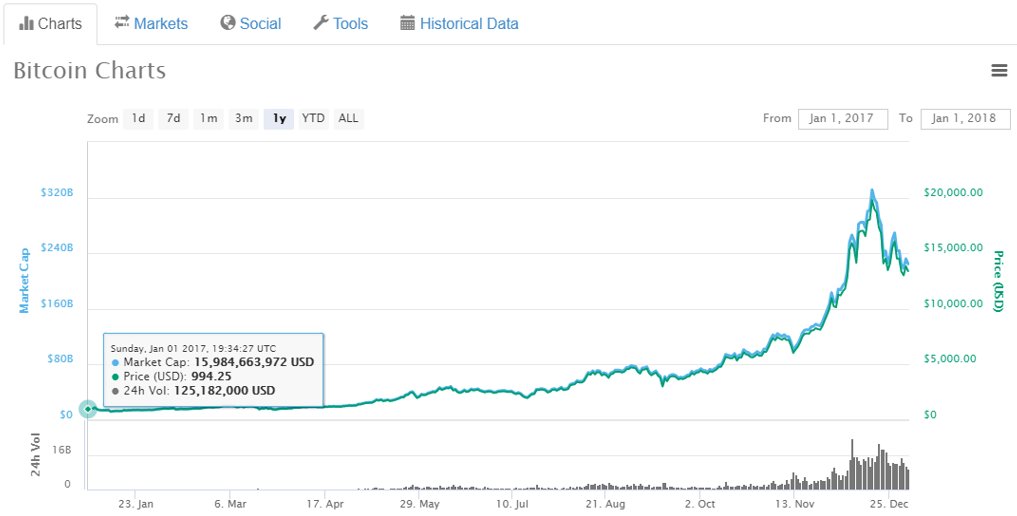Open the Historical Data tab
The width and height of the screenshot is (1017, 516).
point(459,24)
